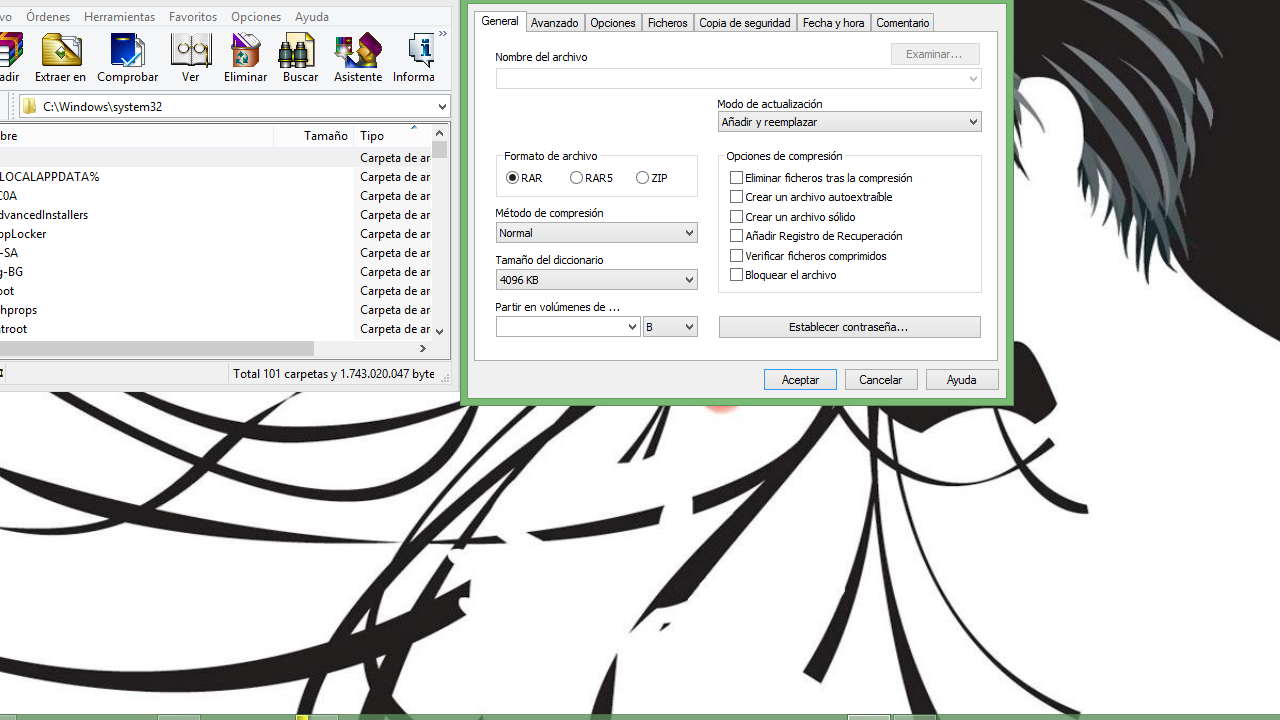Open WinRAR's Opciones menu
1280x720 pixels.
256,17
